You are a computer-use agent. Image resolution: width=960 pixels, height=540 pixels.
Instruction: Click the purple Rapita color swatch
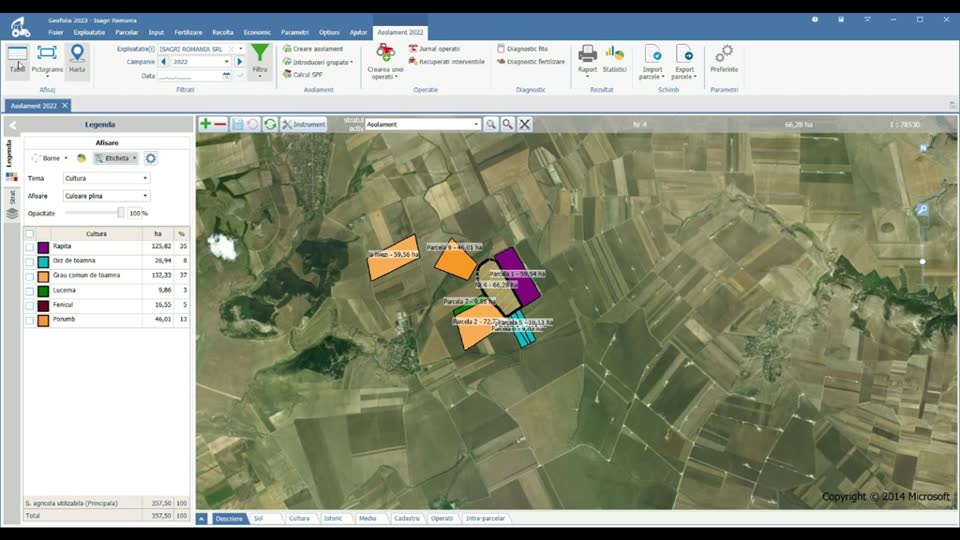click(43, 247)
